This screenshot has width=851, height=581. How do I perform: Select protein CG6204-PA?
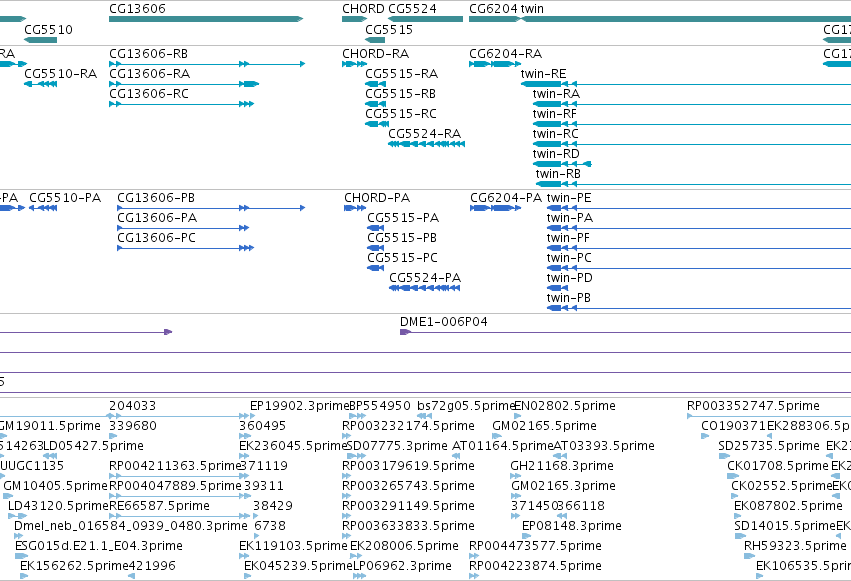(506, 198)
